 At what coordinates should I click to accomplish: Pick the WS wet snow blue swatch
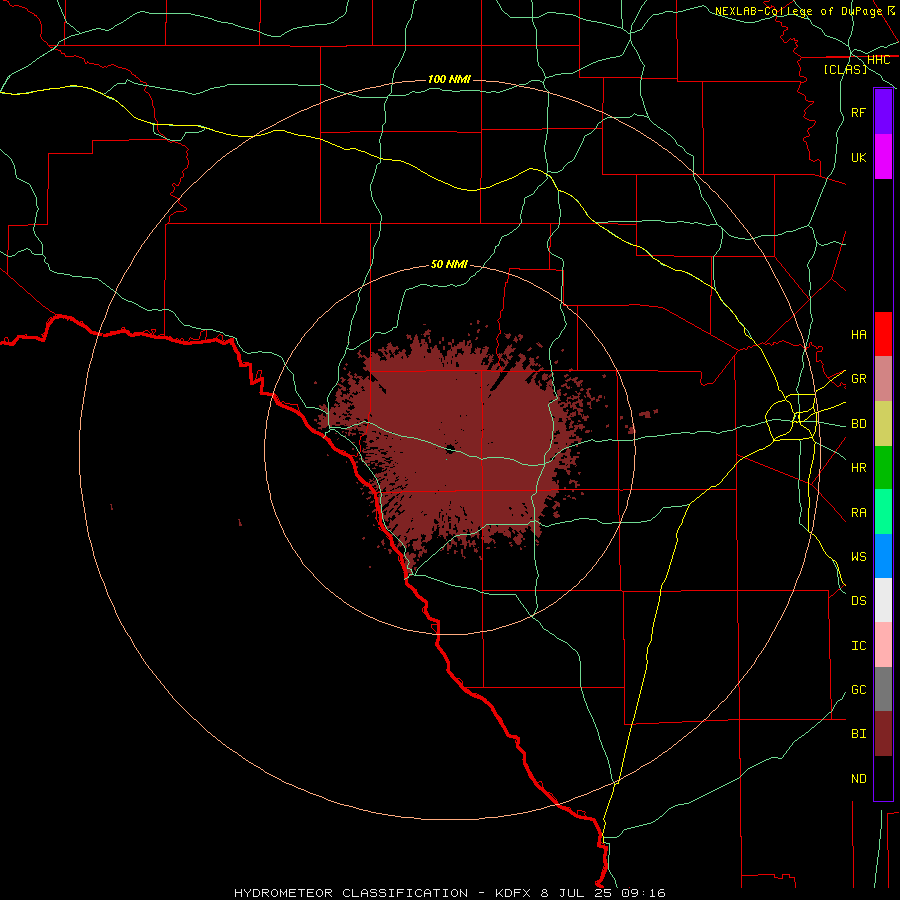coord(883,556)
